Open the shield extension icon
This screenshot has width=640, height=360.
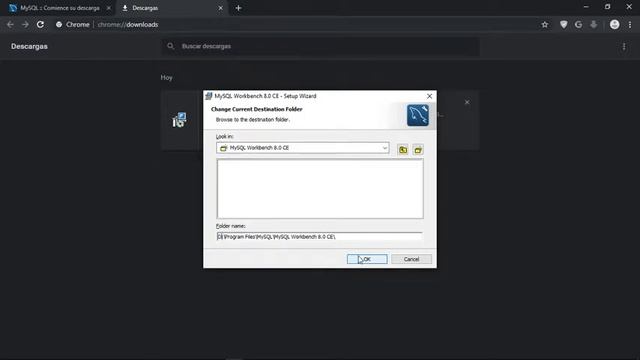tap(564, 24)
